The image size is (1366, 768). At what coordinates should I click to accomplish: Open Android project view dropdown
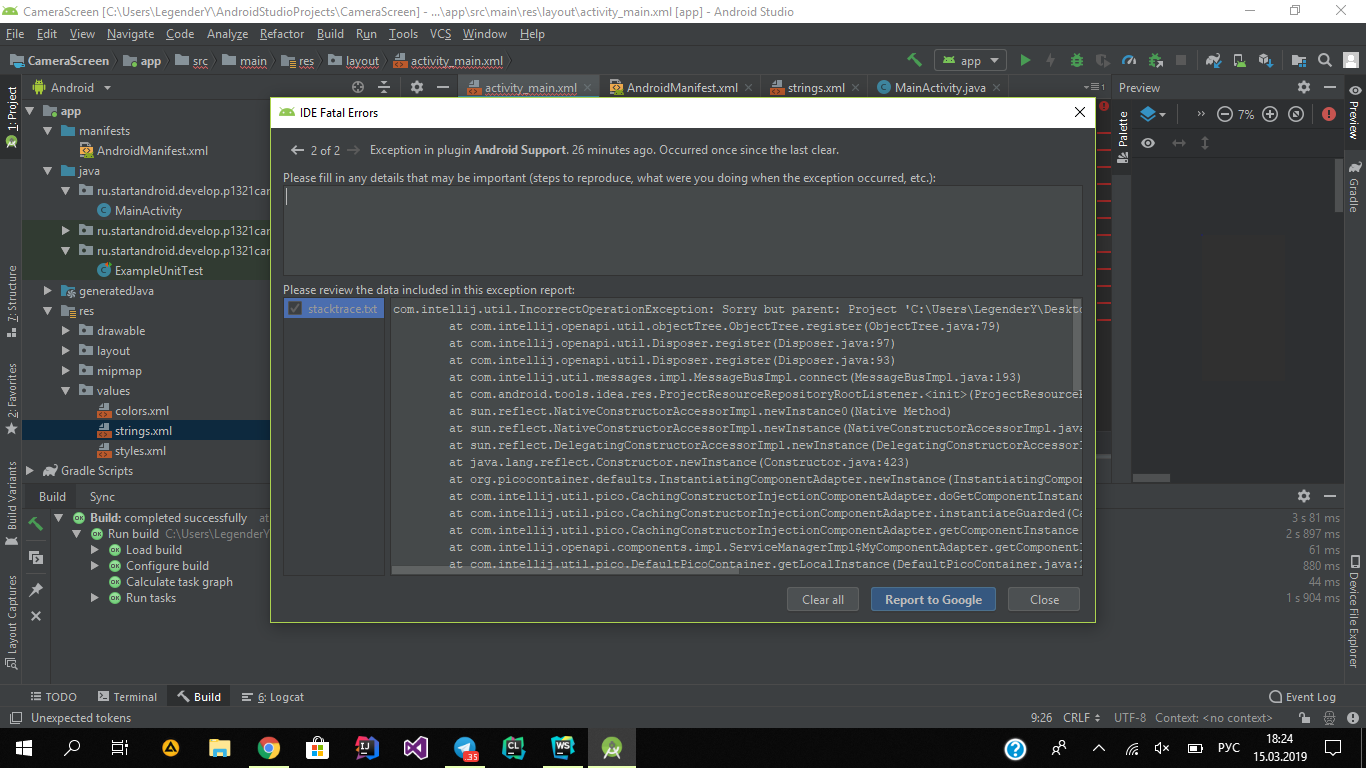point(70,87)
